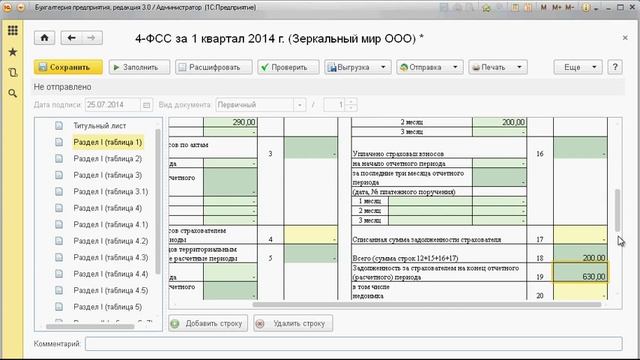Open help with the question mark button
Viewport: 640px width, 360px height.
point(615,67)
